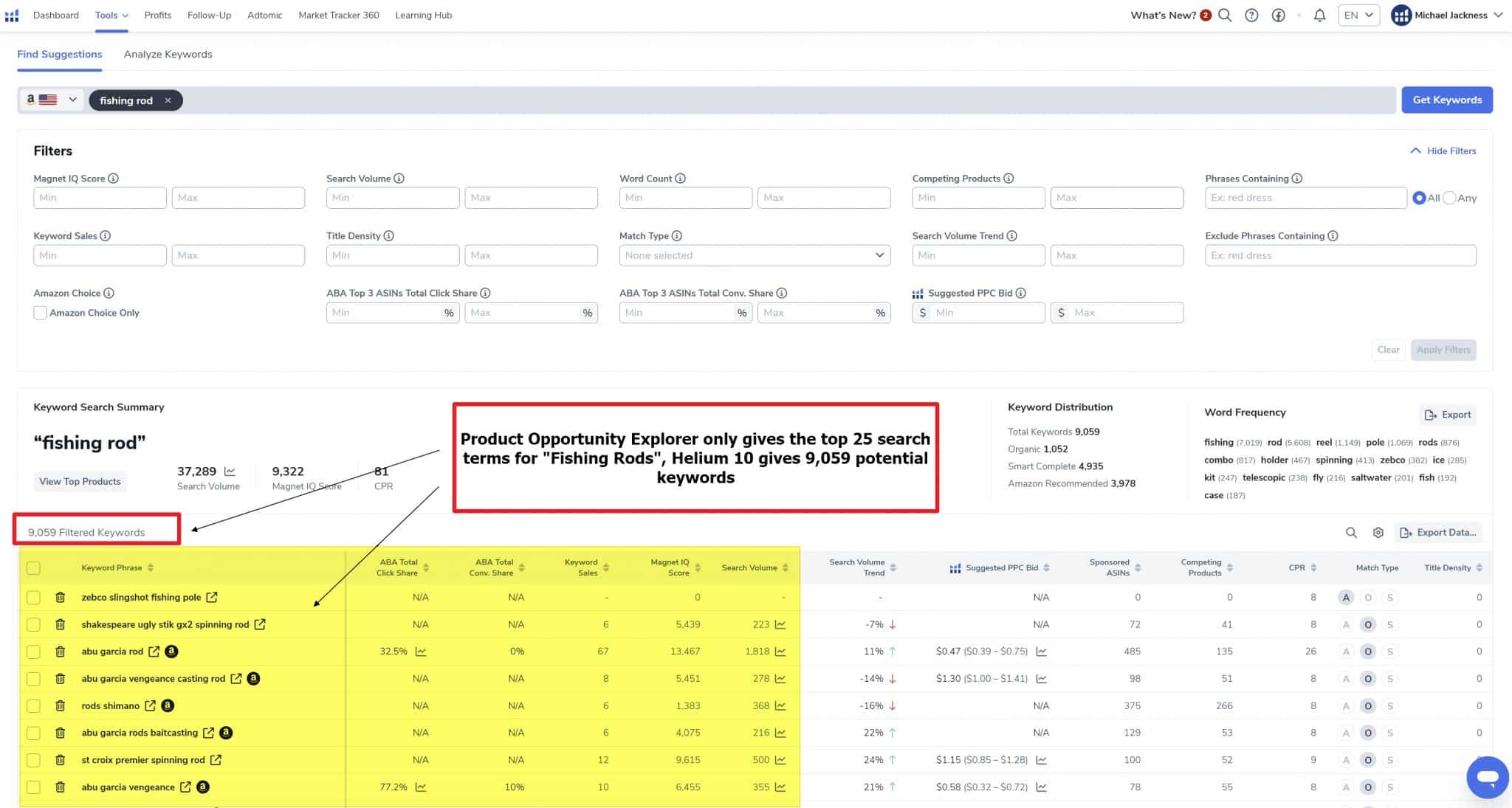
Task: Click Search Volume Min input field
Action: click(x=393, y=198)
